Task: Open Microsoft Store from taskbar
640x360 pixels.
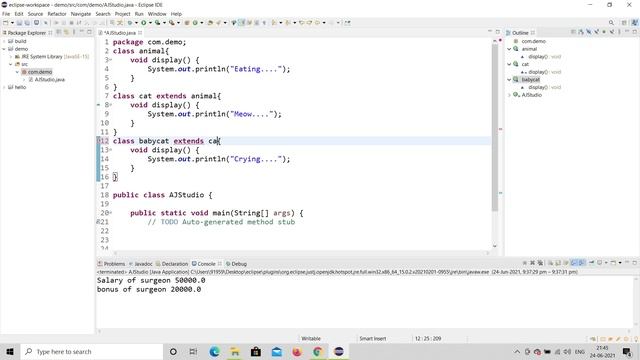Action: [256, 351]
